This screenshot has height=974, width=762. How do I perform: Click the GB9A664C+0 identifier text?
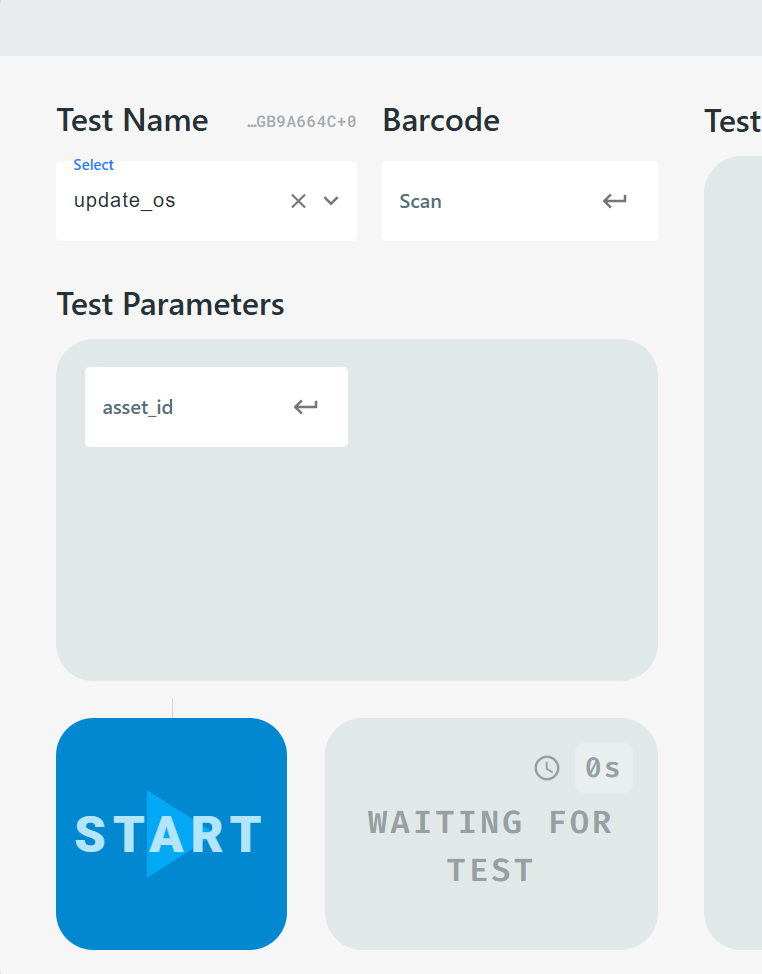[x=302, y=122]
